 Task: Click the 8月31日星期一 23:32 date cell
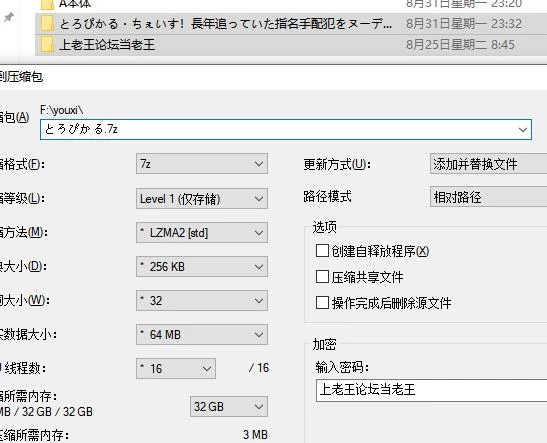(x=464, y=24)
